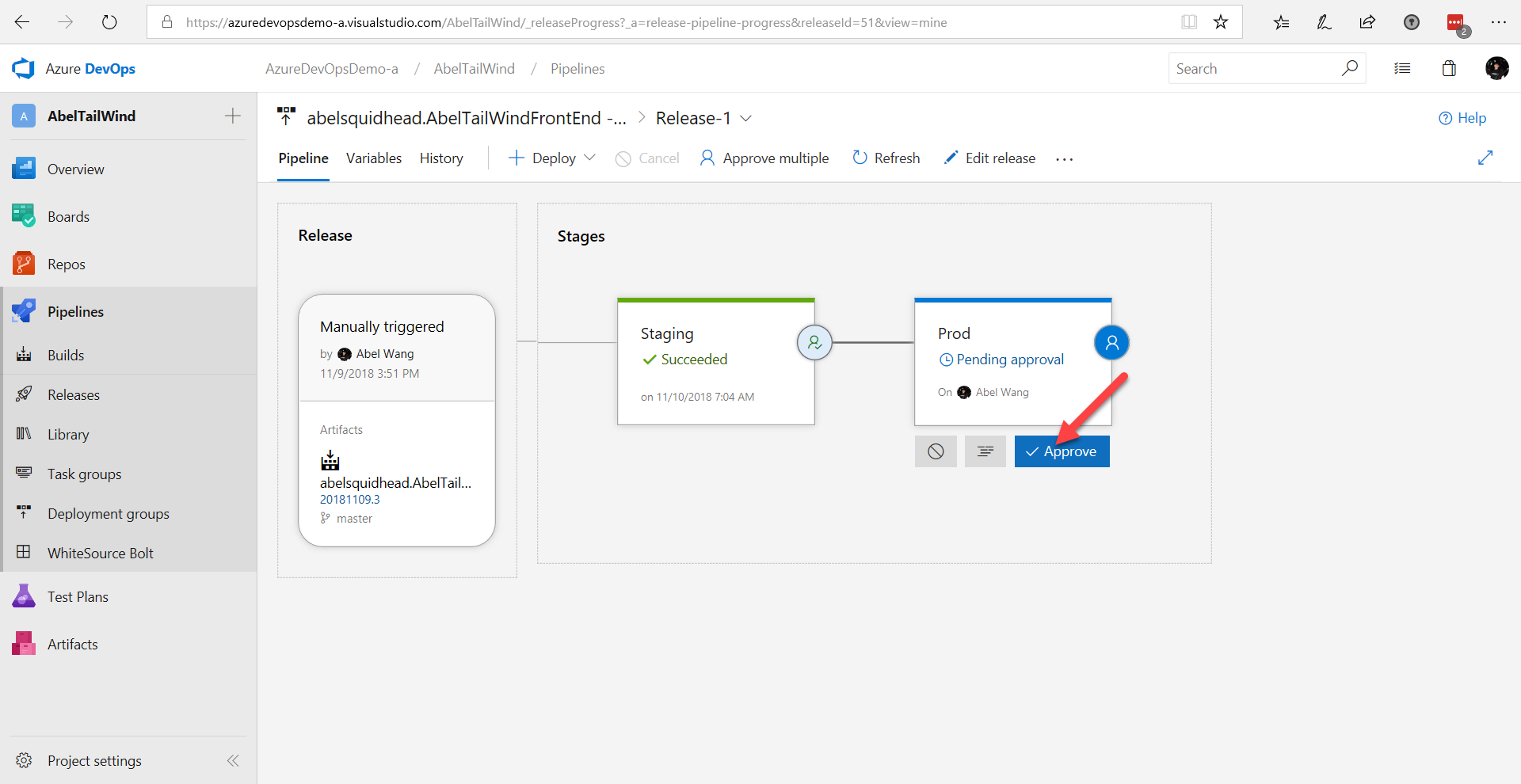Collapse the sidebar with double chevron
The width and height of the screenshot is (1521, 784).
[x=233, y=760]
